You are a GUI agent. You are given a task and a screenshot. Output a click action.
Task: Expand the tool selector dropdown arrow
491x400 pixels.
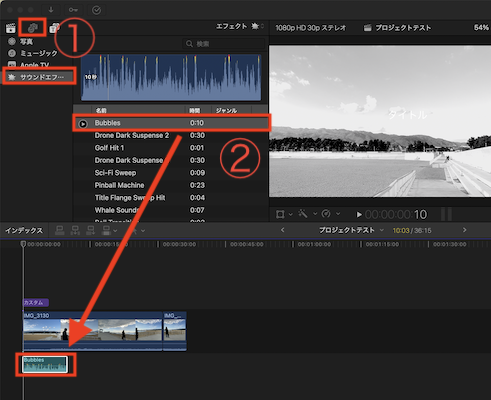[x=143, y=231]
